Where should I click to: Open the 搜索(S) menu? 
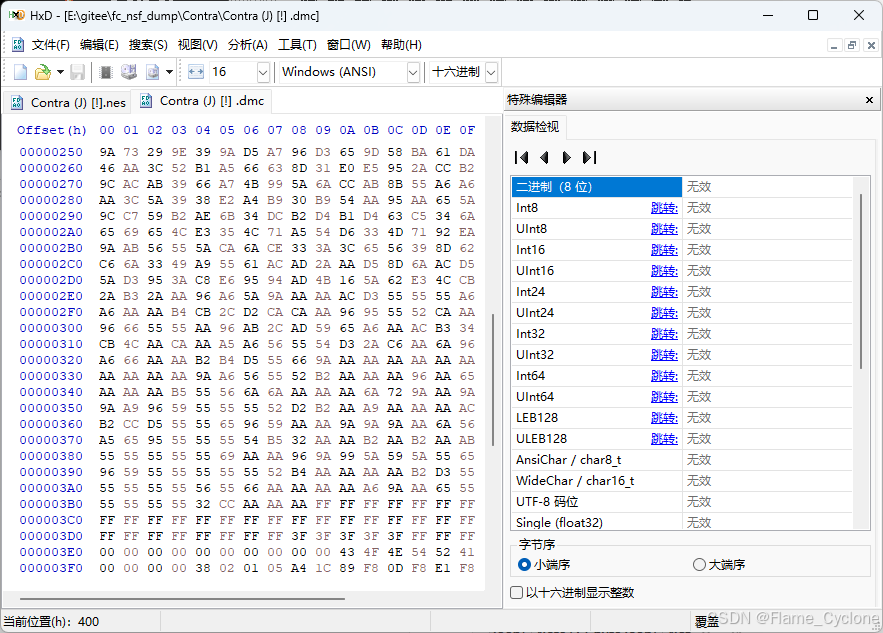(x=148, y=44)
